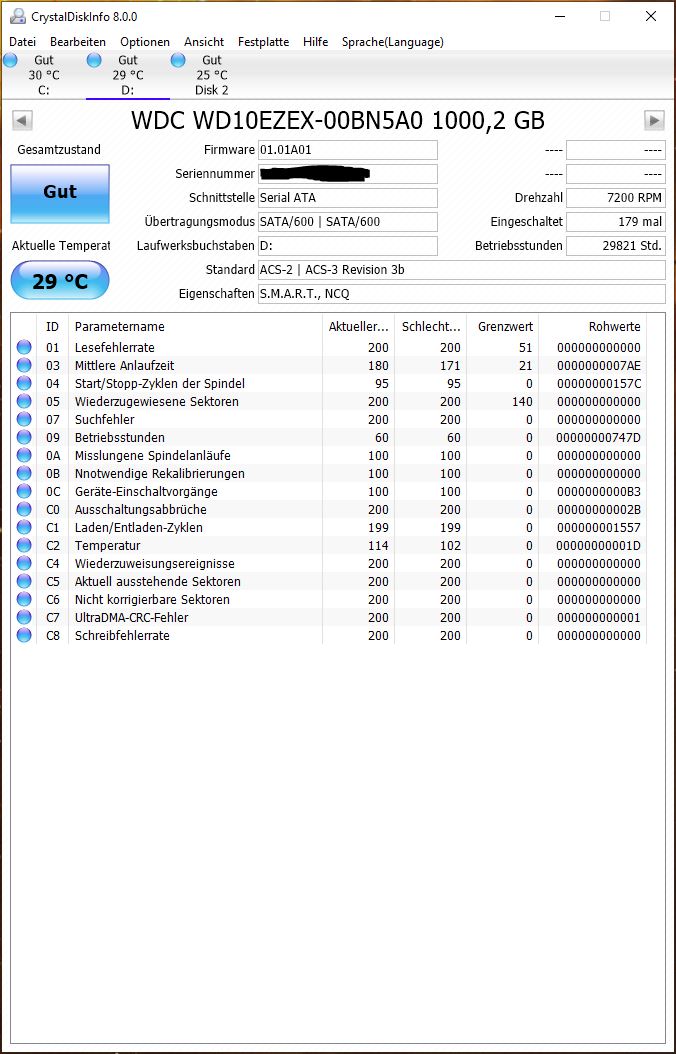The width and height of the screenshot is (676, 1054).
Task: Open the Sprache(Language) menu
Action: coord(393,42)
